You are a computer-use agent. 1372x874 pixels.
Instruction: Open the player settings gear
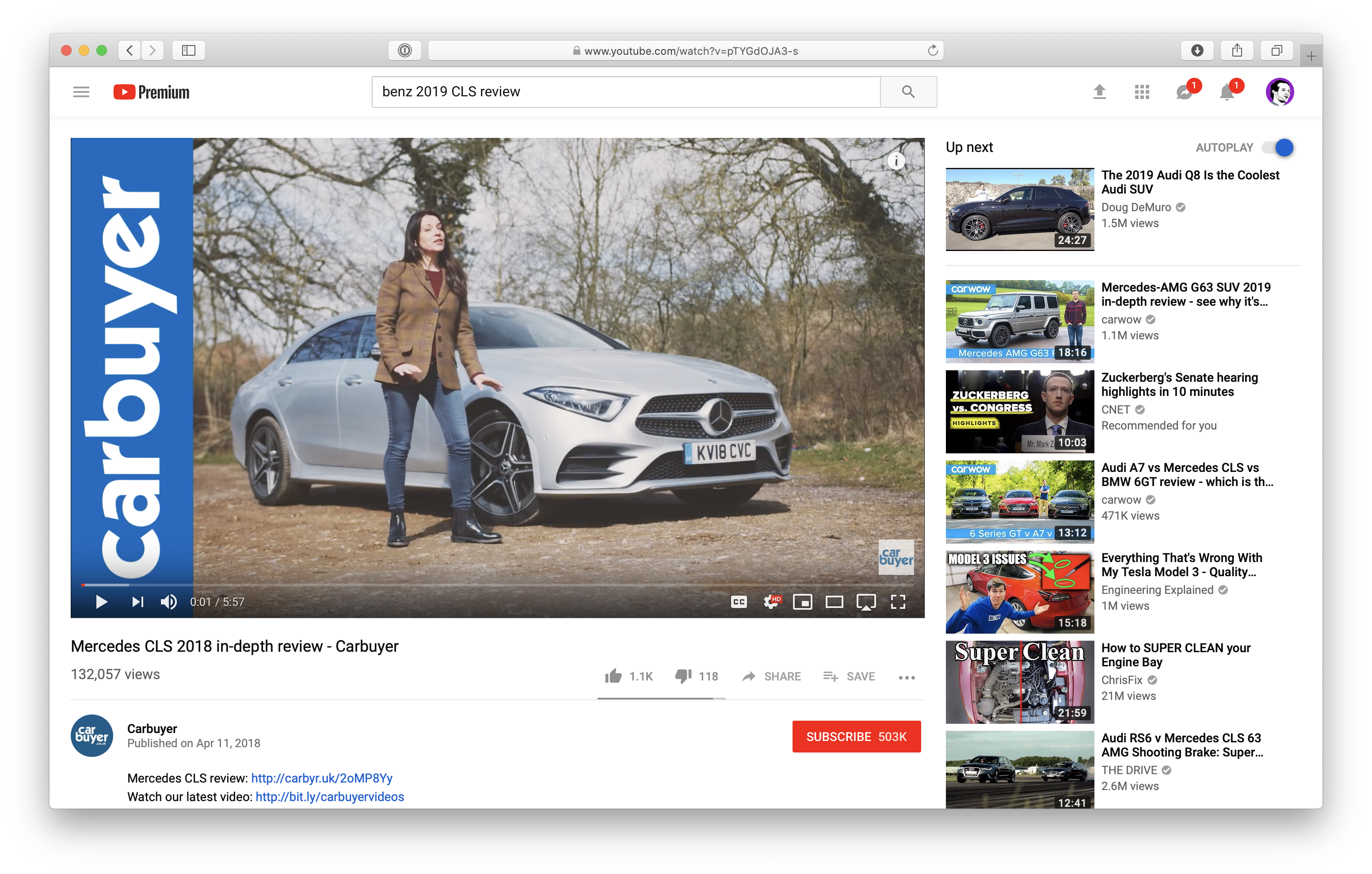pos(771,602)
